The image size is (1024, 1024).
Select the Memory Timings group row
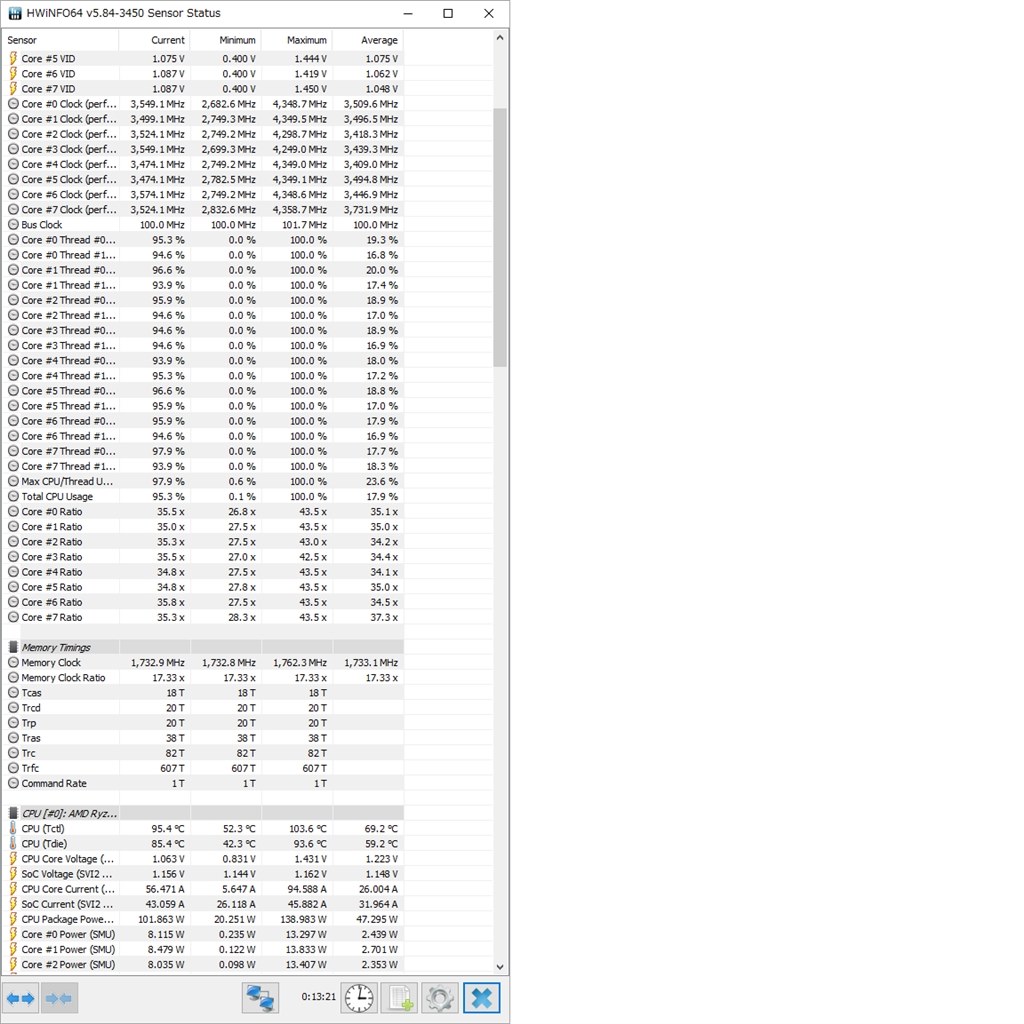(202, 647)
